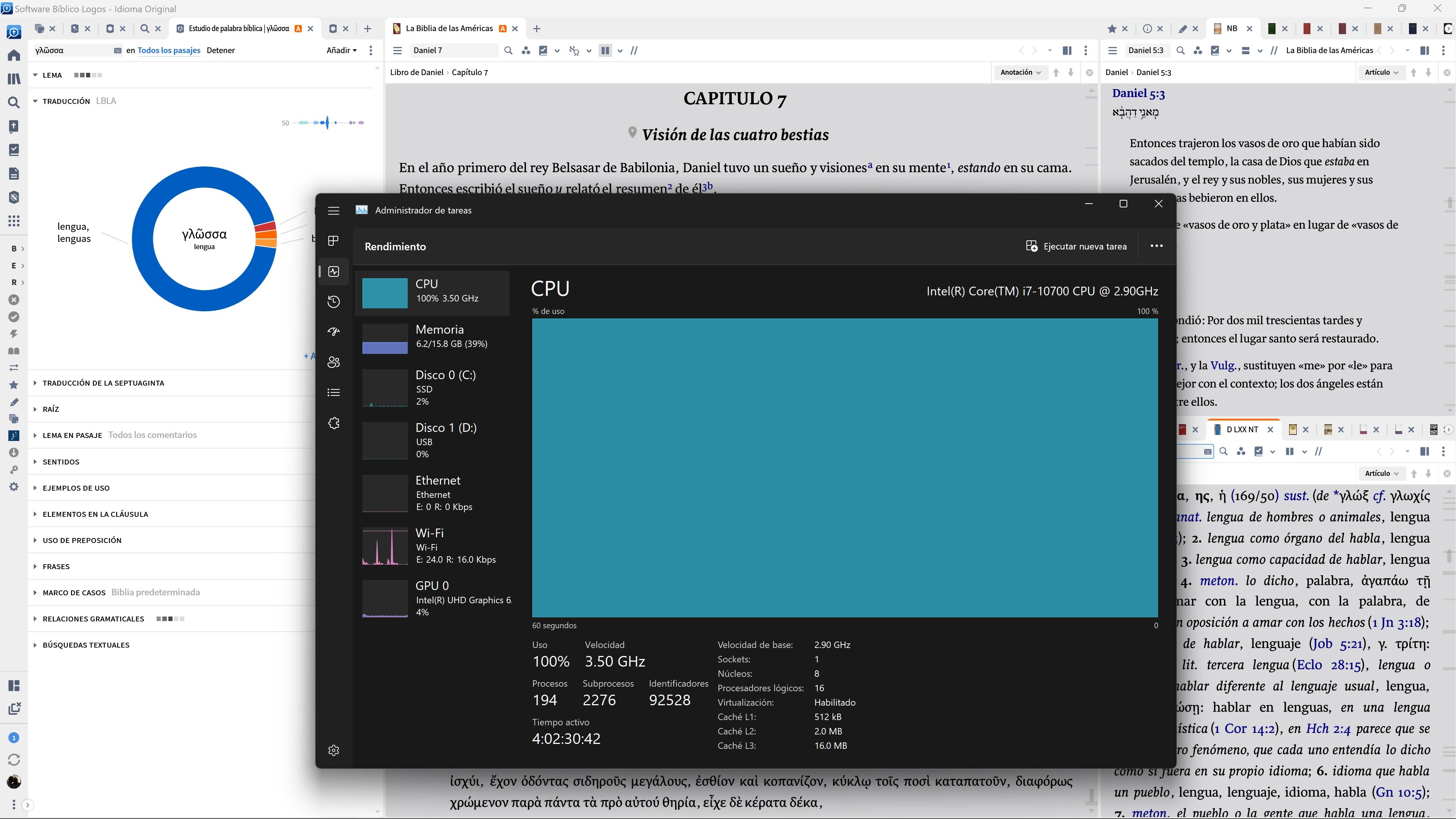1456x819 pixels.
Task: Collapse the LEMA section
Action: click(35, 75)
